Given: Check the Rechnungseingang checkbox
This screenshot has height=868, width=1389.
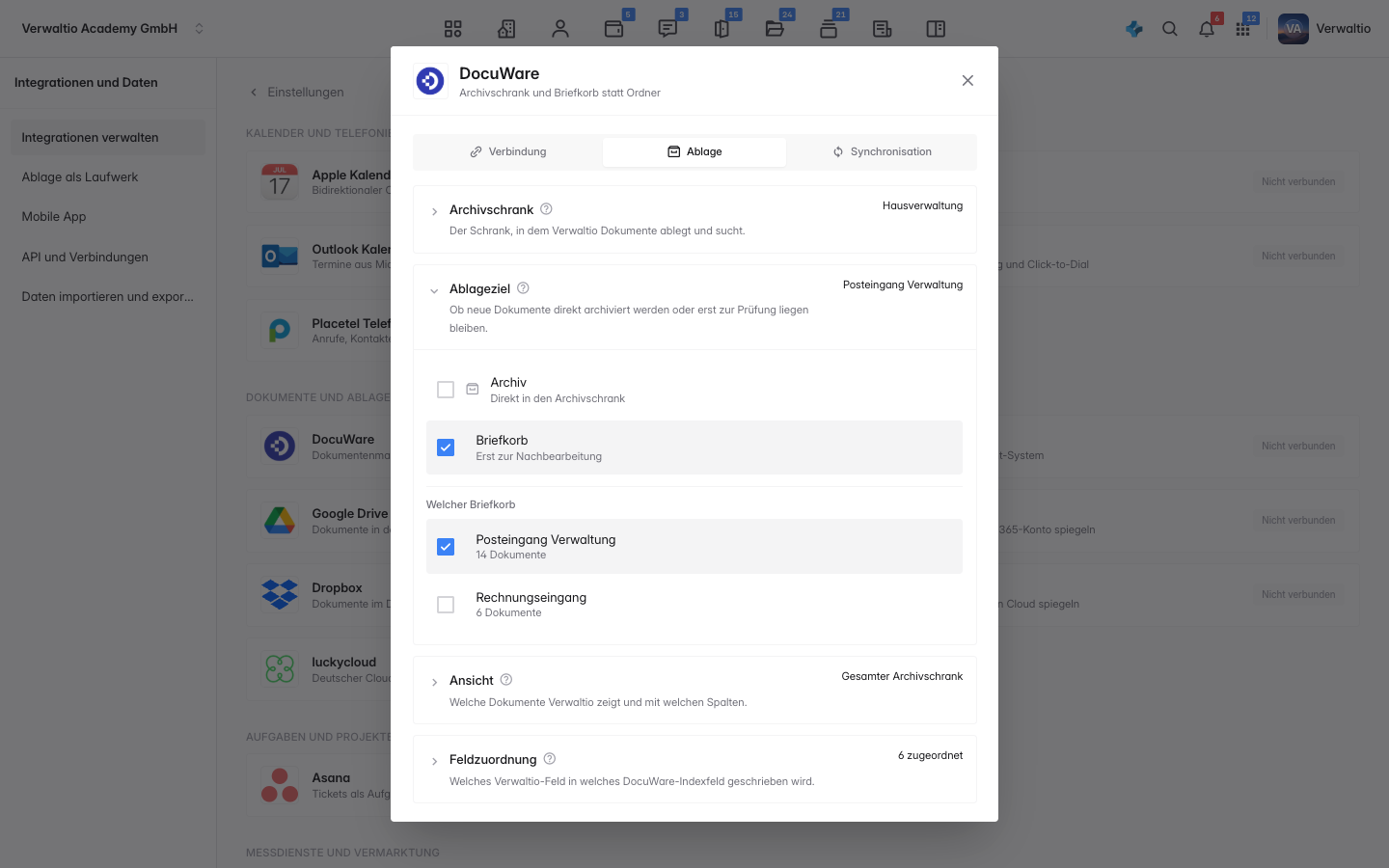Looking at the screenshot, I should coord(446,605).
